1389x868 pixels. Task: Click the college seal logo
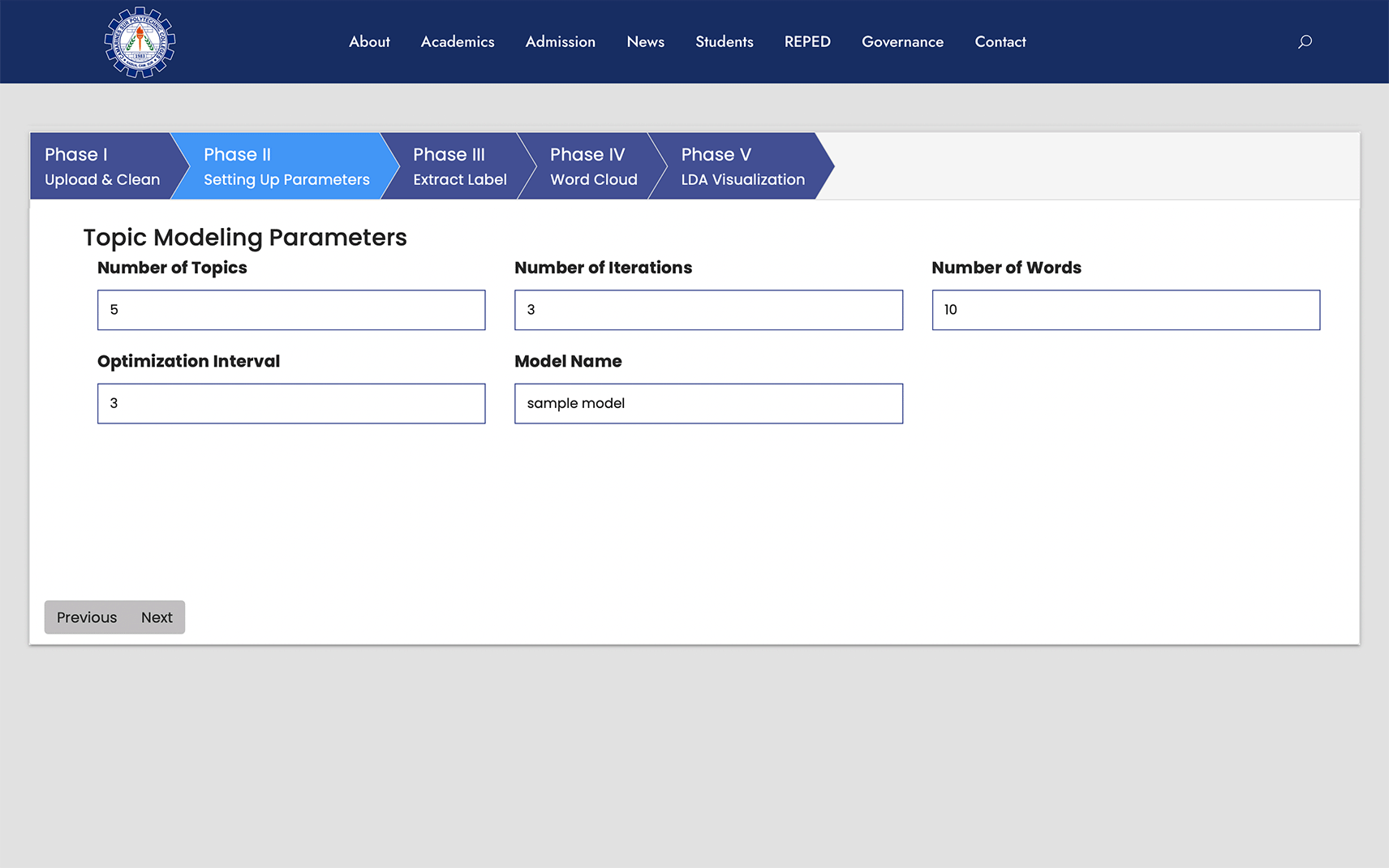140,42
